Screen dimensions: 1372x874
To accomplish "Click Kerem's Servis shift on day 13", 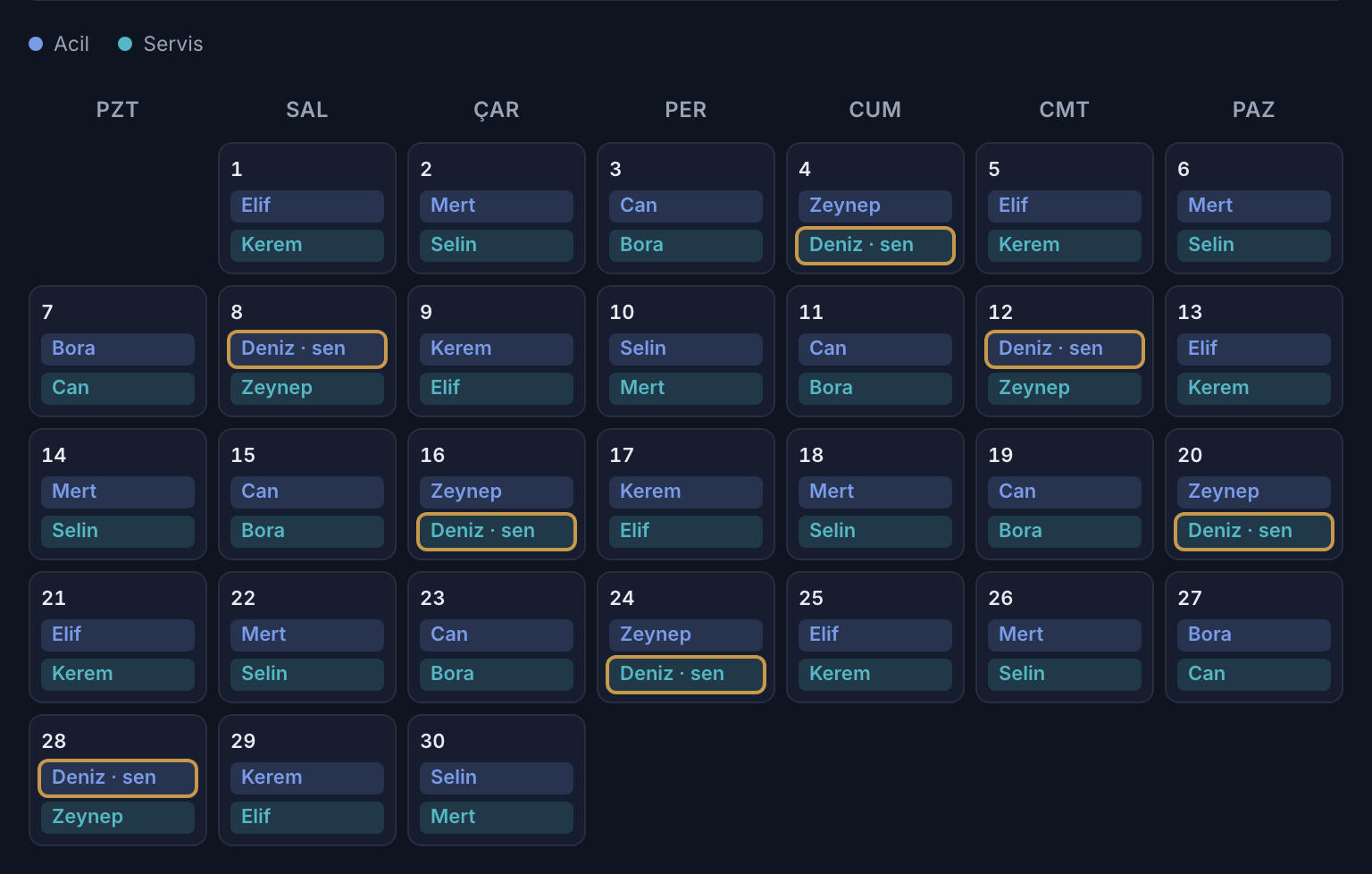I will pyautogui.click(x=1254, y=388).
